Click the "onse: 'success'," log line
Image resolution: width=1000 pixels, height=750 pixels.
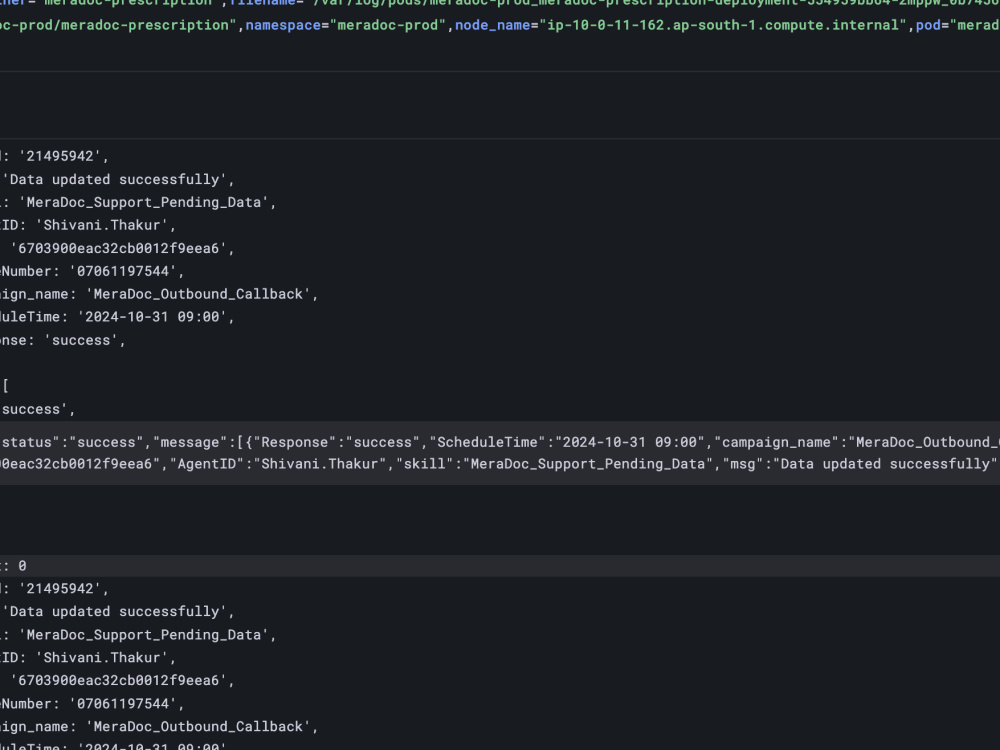pyautogui.click(x=62, y=340)
